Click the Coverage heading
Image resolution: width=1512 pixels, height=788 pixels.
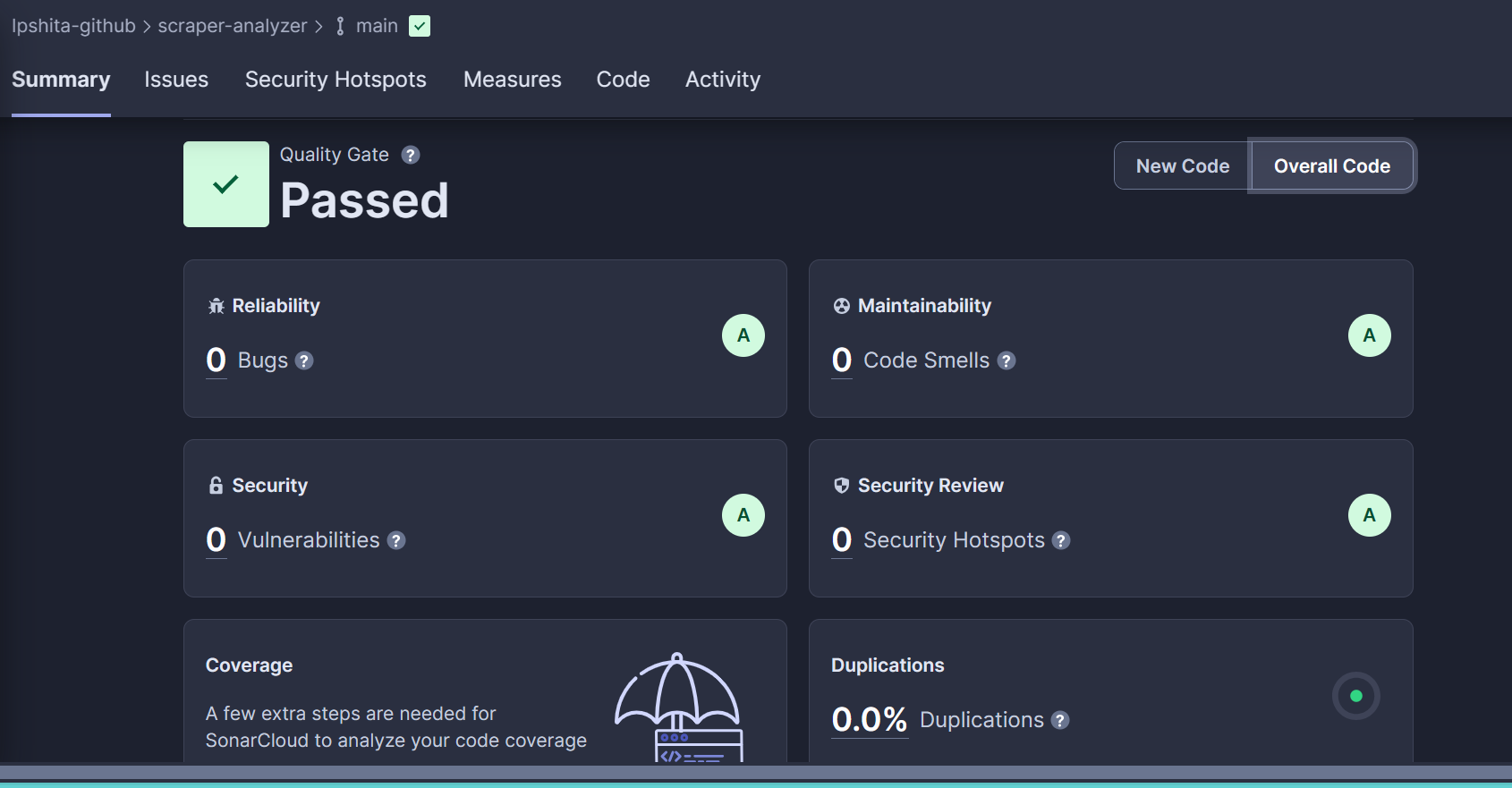coord(250,665)
